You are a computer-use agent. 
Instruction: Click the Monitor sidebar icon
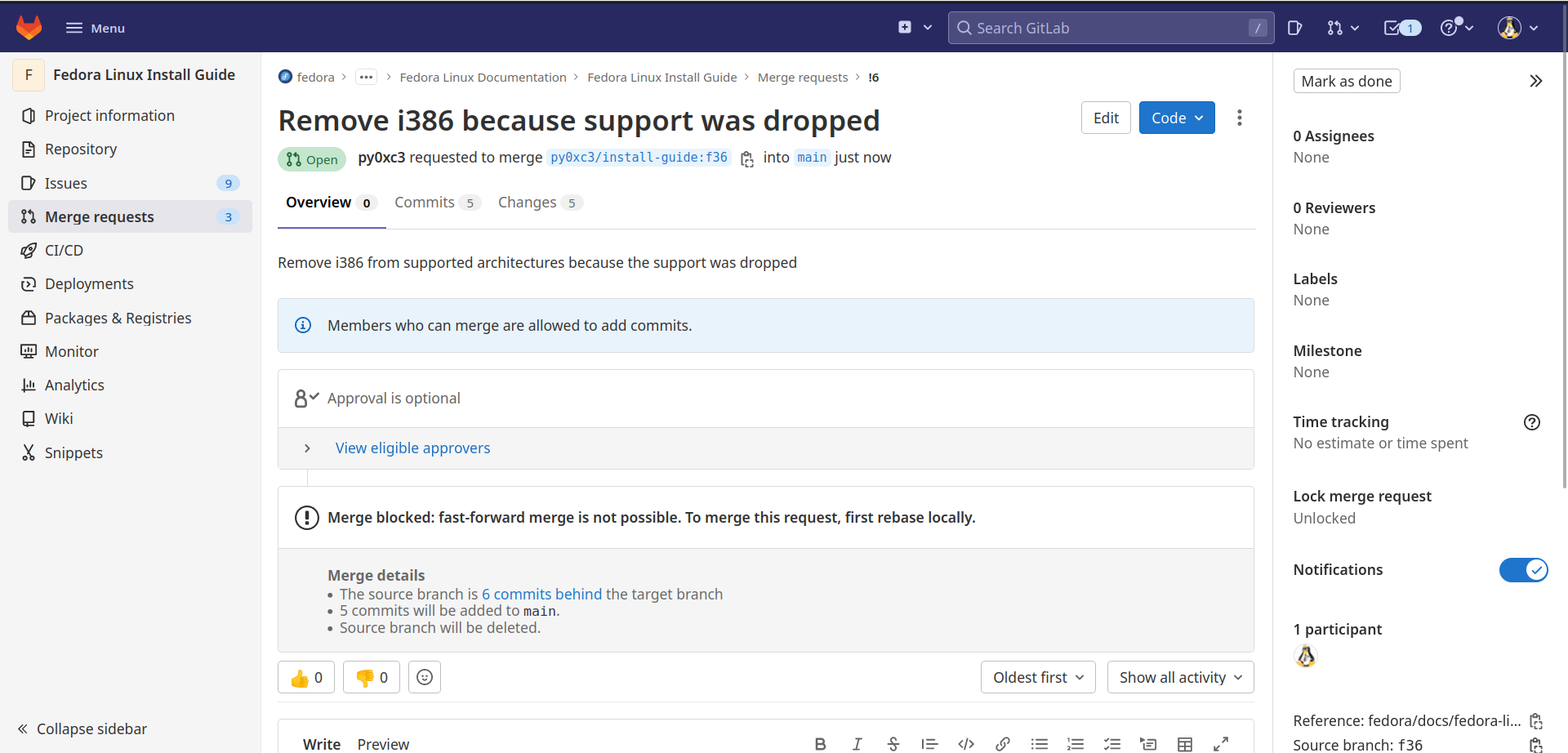click(29, 352)
